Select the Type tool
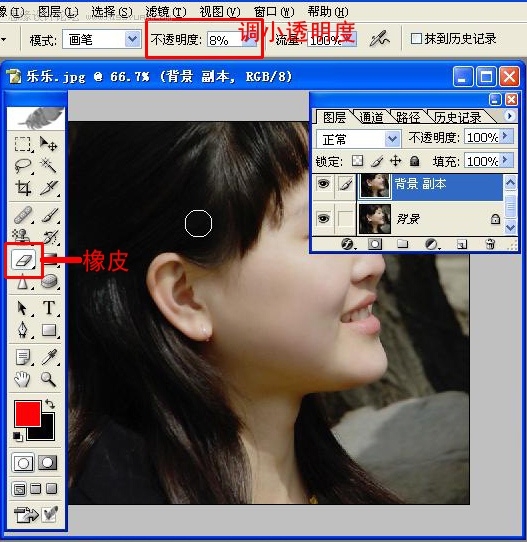 pyautogui.click(x=48, y=308)
